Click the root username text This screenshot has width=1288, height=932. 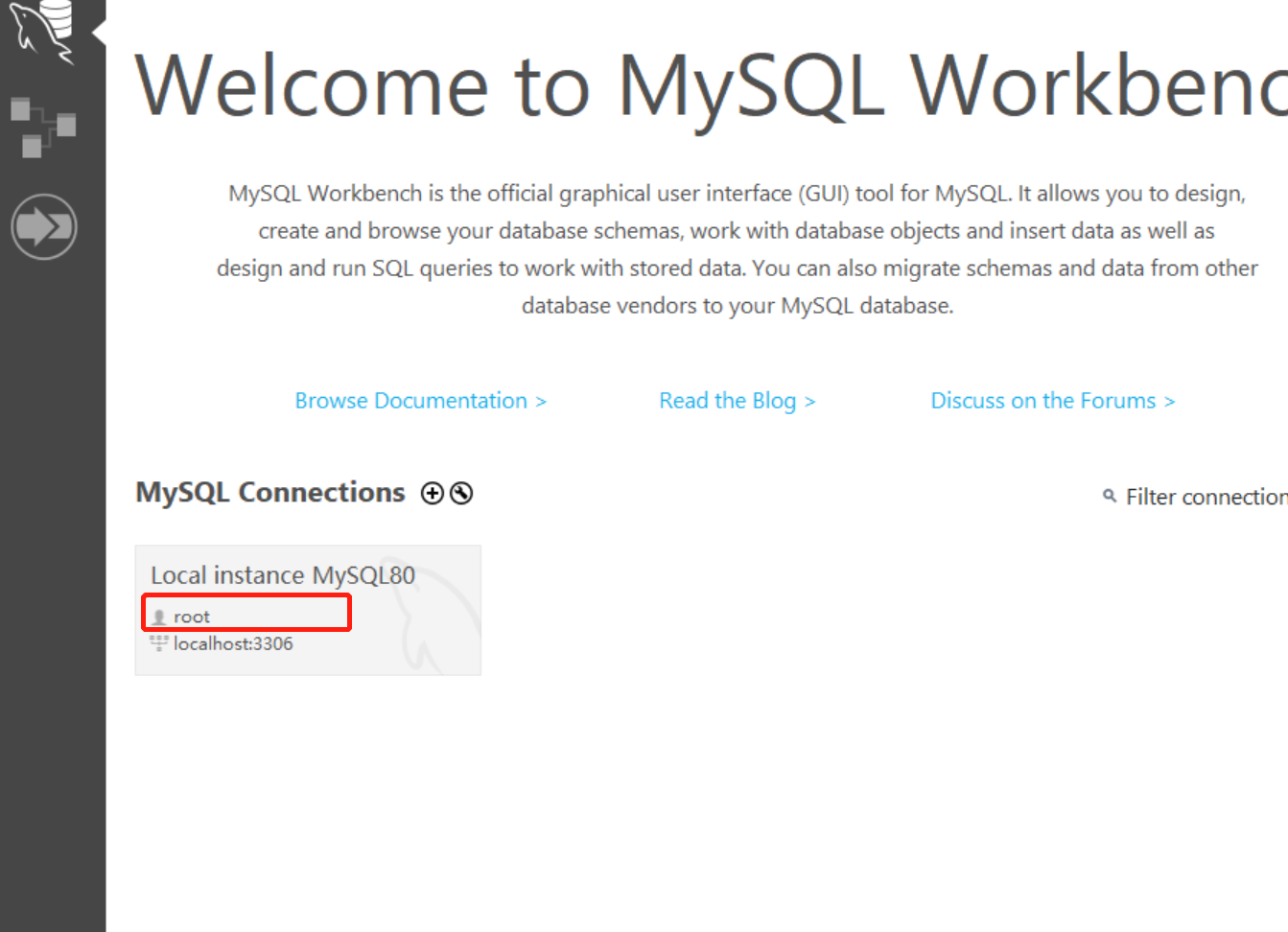pos(192,617)
